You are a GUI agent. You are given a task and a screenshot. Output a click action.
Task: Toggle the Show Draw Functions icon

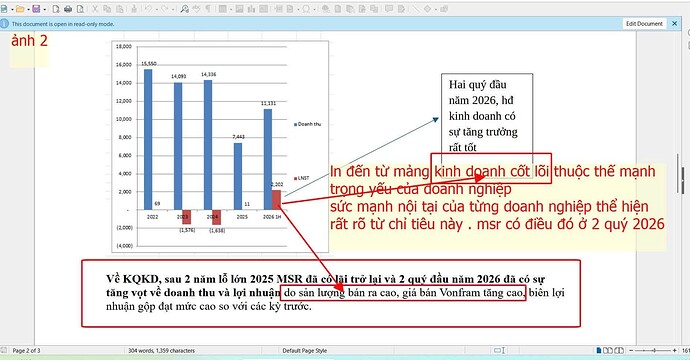(444, 9)
